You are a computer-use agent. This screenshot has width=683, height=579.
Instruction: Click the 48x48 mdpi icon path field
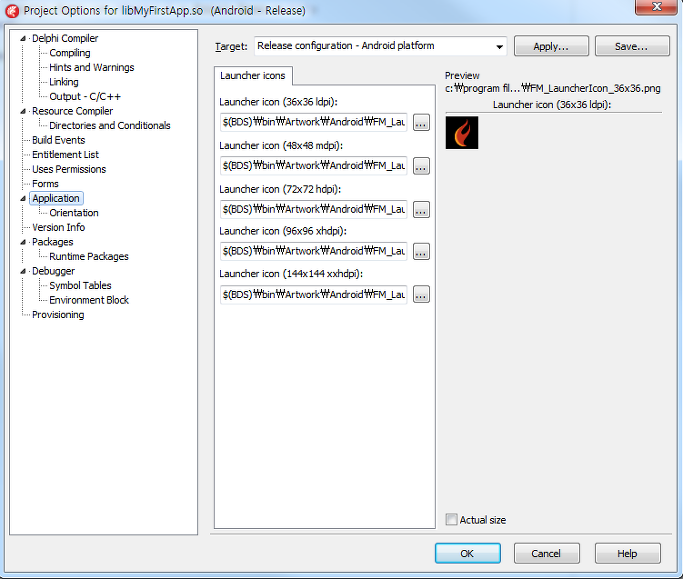click(314, 166)
